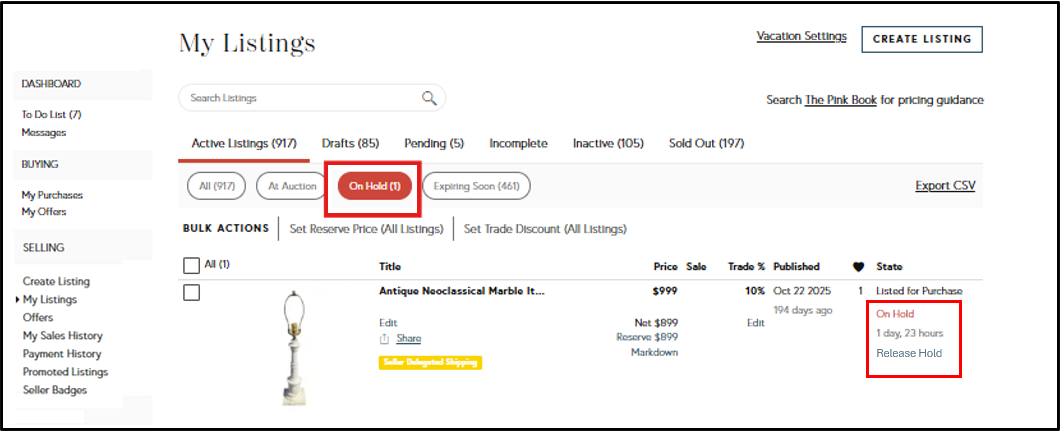Screen dimensions: 1060x431
Task: Click the Net $899 value
Action: point(656,323)
